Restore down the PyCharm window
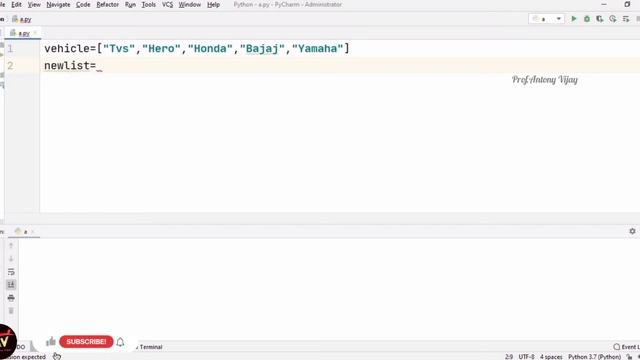 click(x=627, y=4)
